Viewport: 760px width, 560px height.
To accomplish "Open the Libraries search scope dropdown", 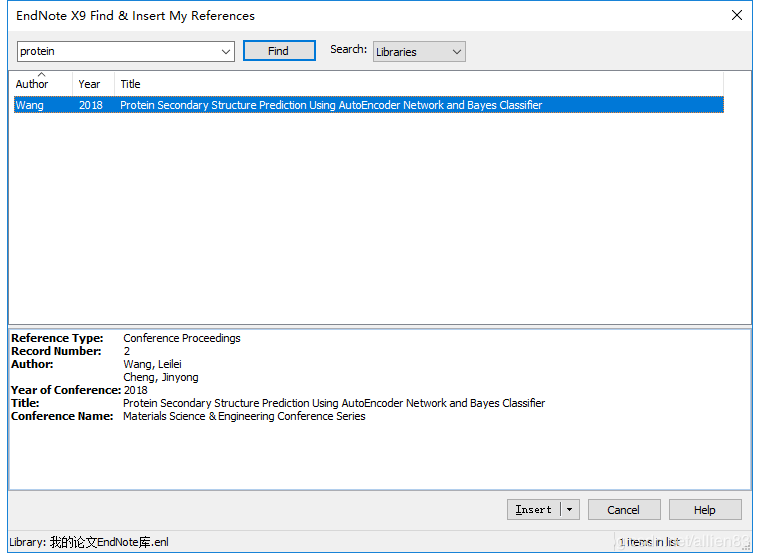I will (x=419, y=52).
